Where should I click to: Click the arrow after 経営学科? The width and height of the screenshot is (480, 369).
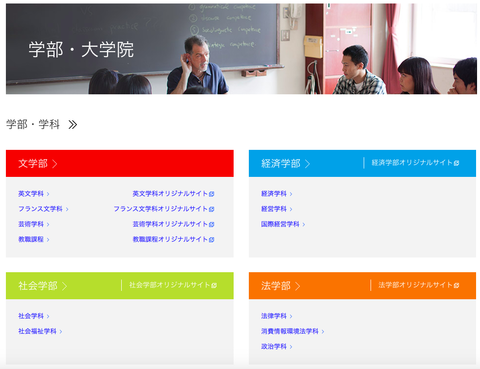[x=291, y=209]
